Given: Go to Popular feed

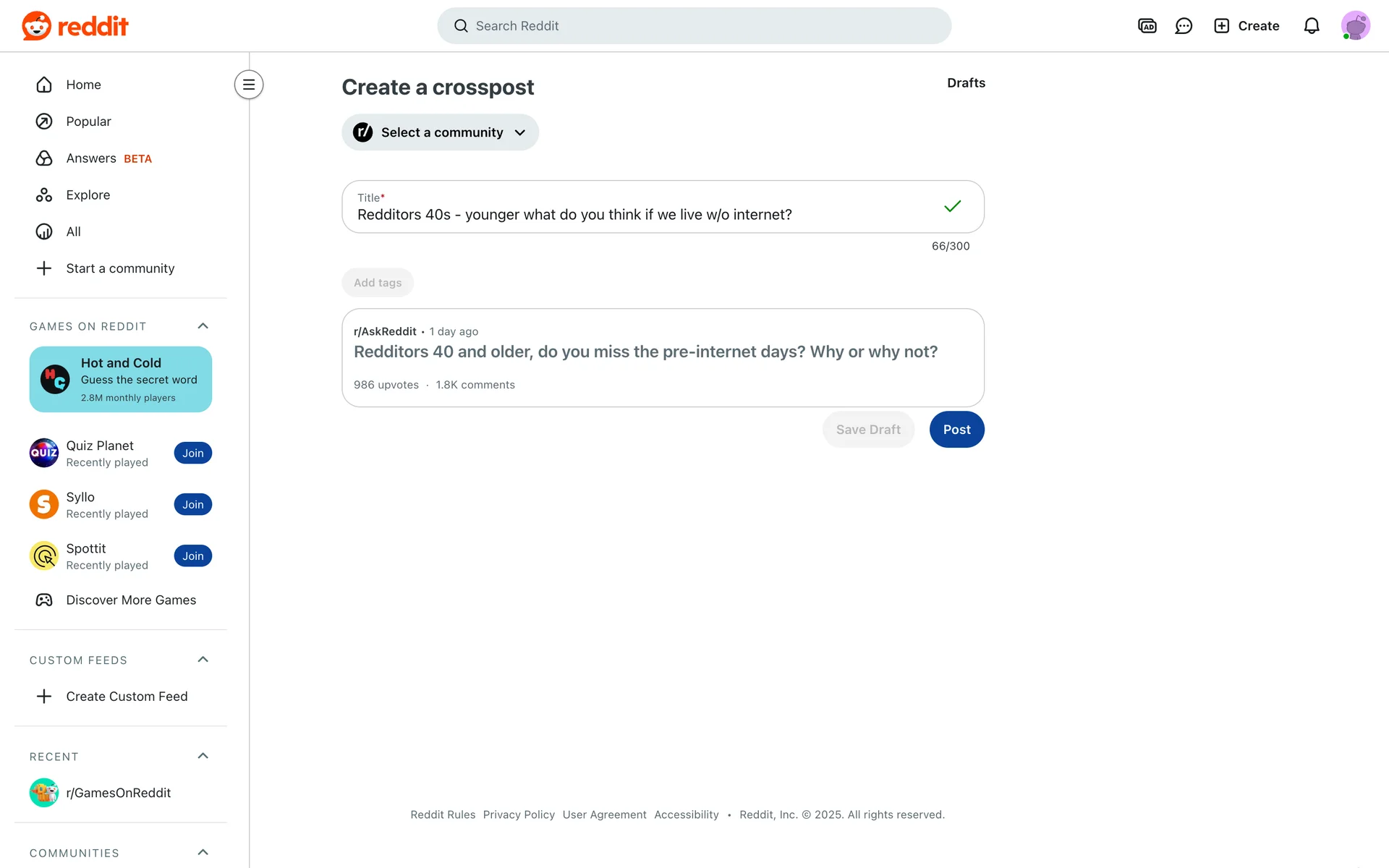Looking at the screenshot, I should [x=88, y=122].
